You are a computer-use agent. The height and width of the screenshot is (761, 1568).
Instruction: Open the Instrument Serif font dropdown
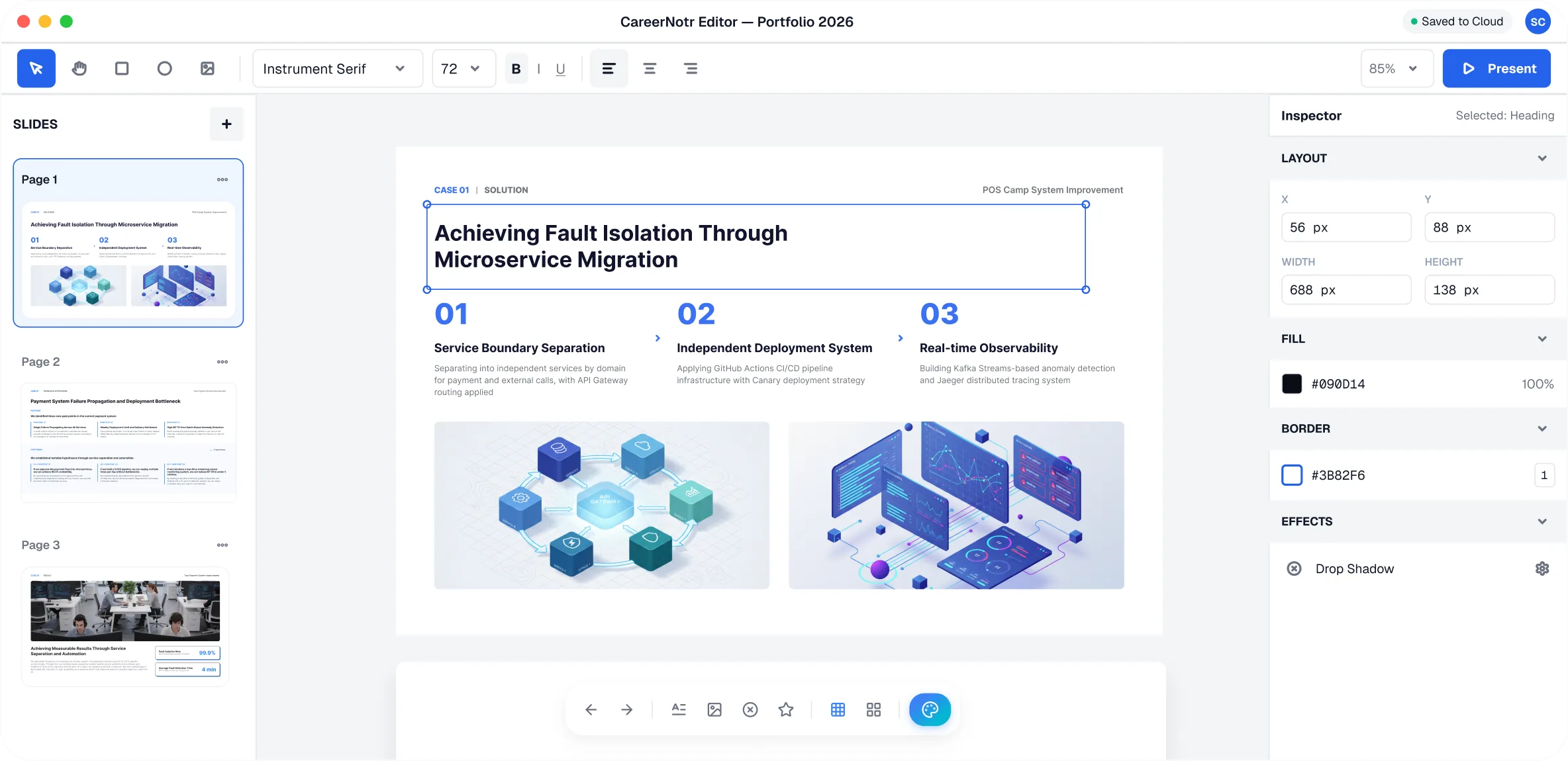tap(338, 68)
